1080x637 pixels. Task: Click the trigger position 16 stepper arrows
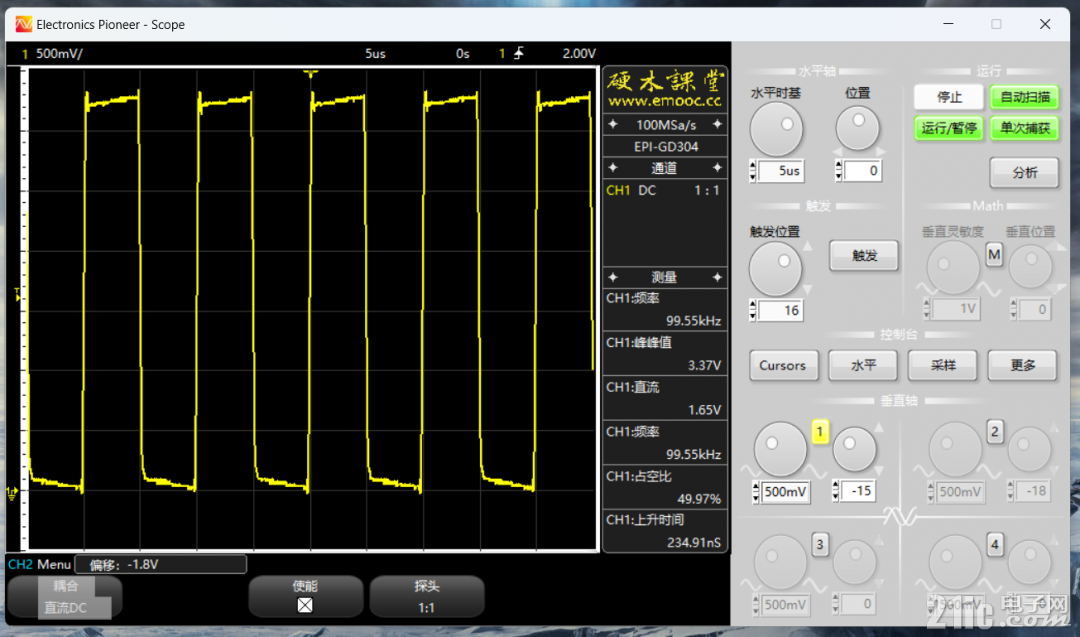753,311
